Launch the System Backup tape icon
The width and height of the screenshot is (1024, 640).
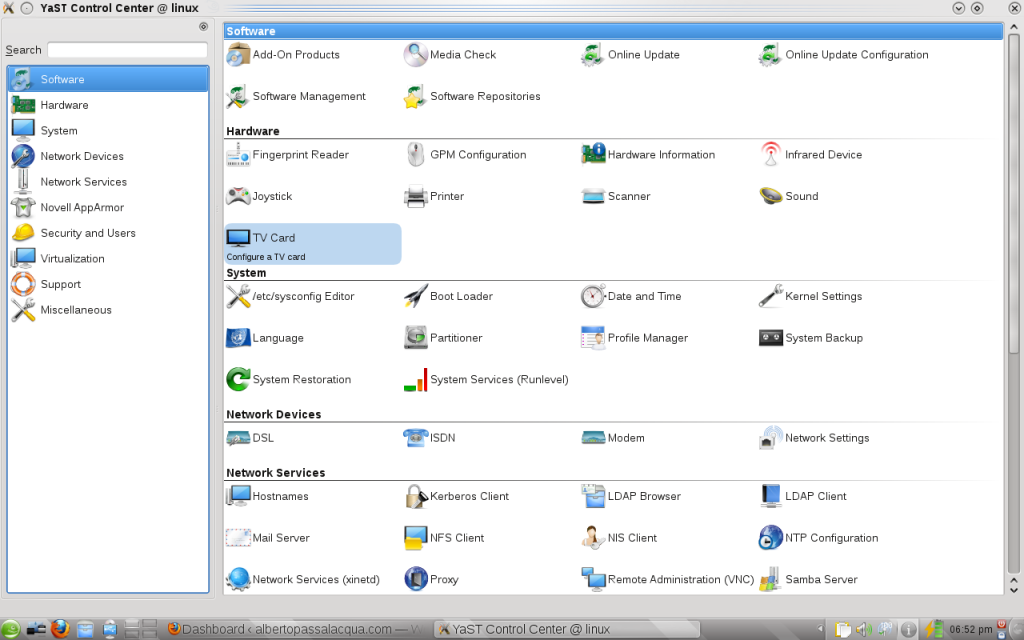pyautogui.click(x=771, y=338)
